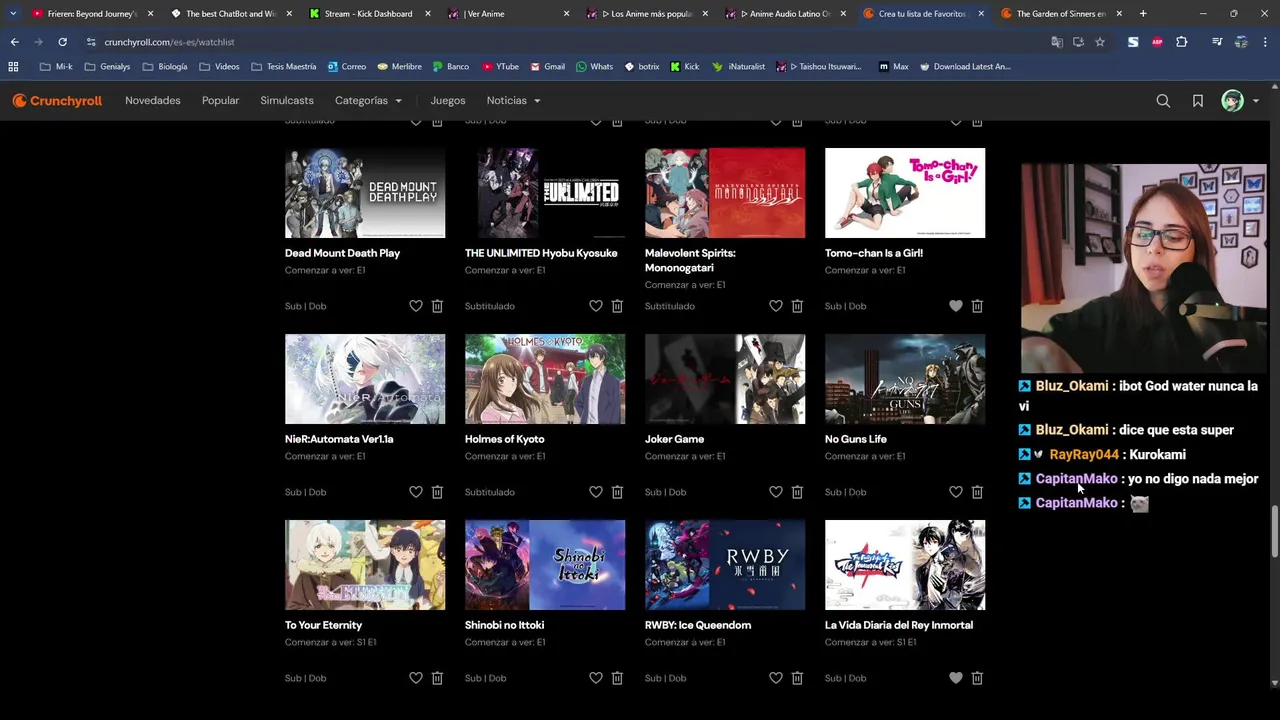Switch to The Garden of Sinners tab
The height and width of the screenshot is (720, 1280).
pos(1059,14)
